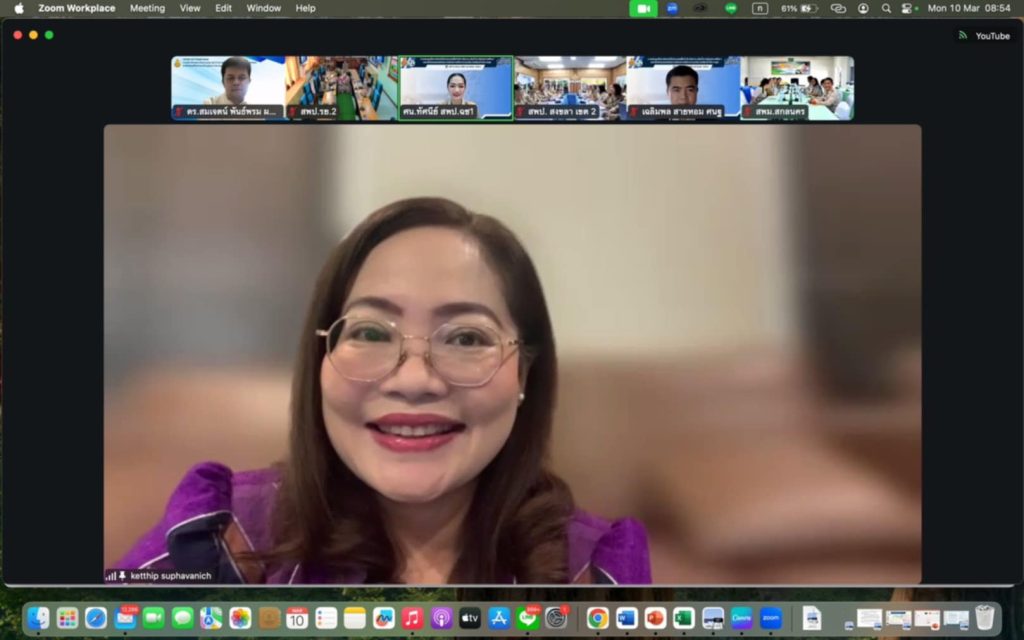This screenshot has width=1024, height=640.
Task: Open the Meeting menu
Action: tap(147, 8)
